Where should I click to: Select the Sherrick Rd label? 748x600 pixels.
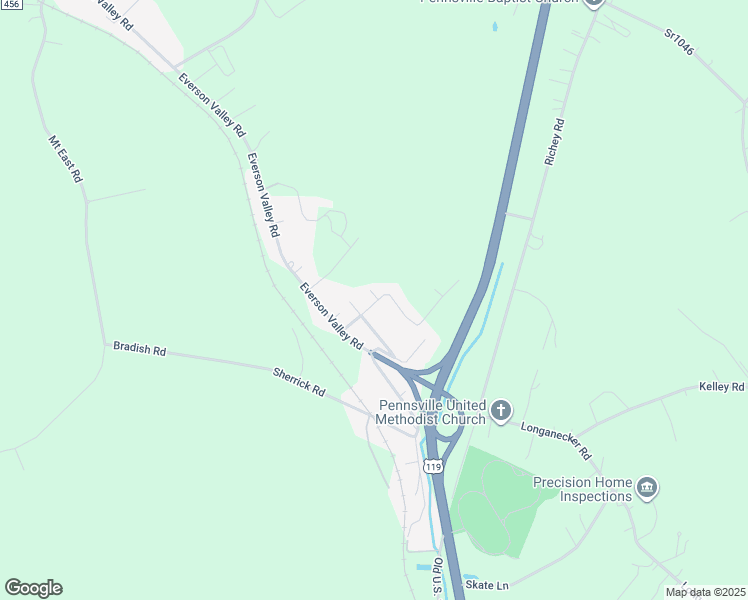coord(299,382)
